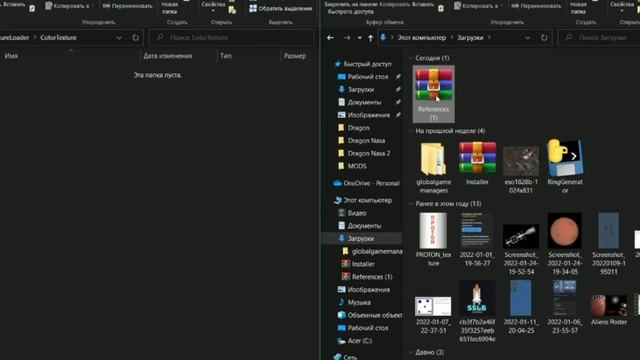
Task: Click 'Обратить выделение' in left window ribbon
Action: [x=280, y=8]
